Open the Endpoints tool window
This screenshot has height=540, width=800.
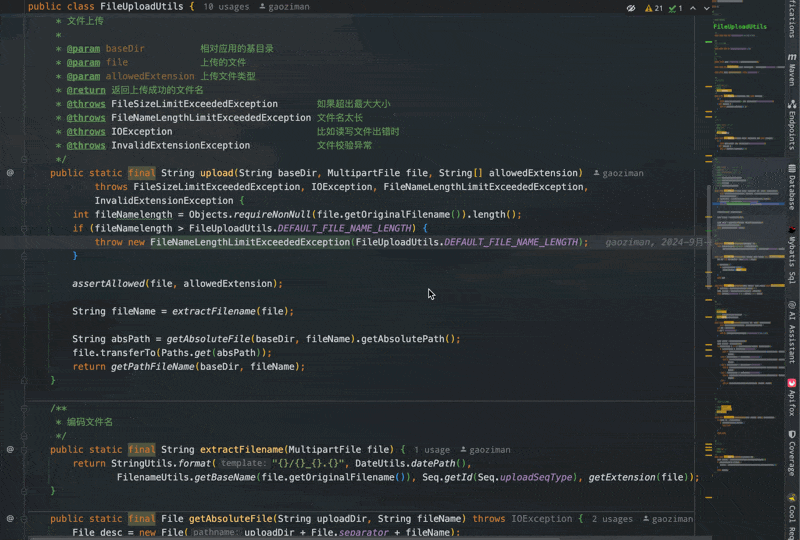pyautogui.click(x=791, y=124)
